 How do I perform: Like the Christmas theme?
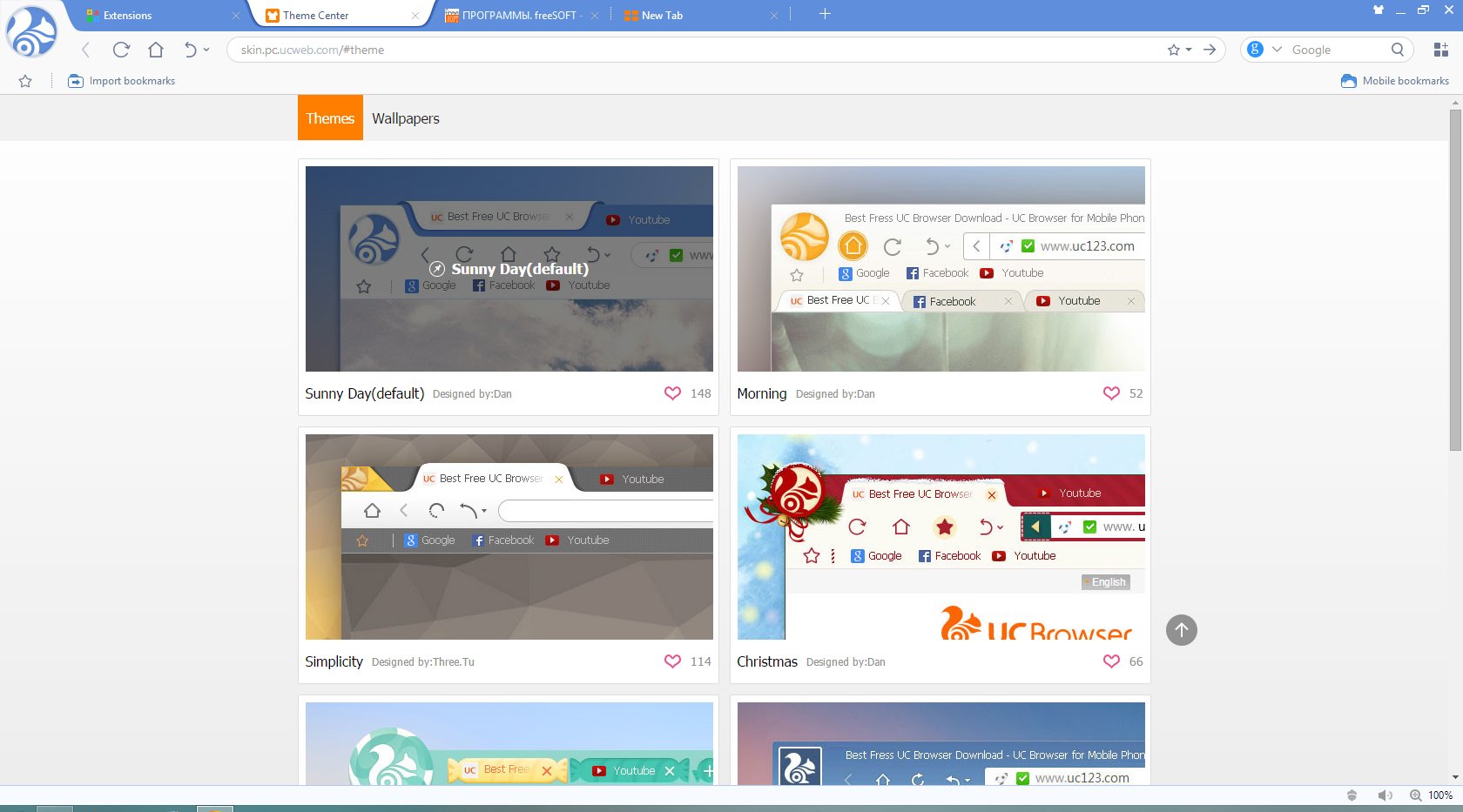pos(1111,661)
